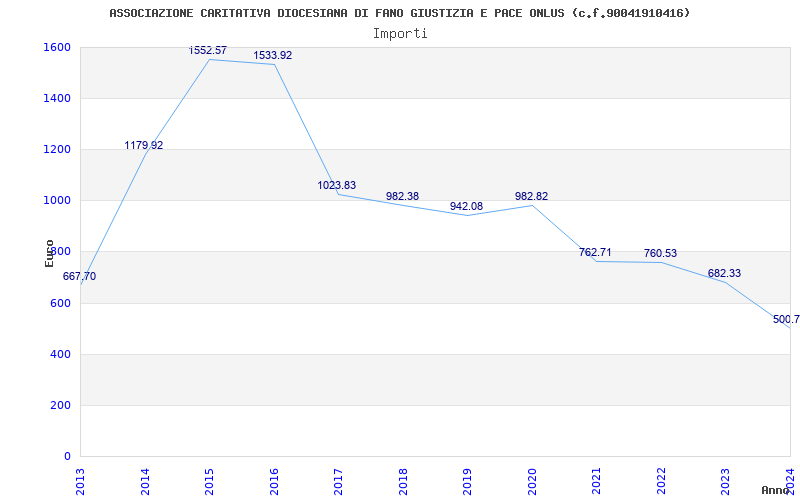Select the 760.53 data label
The width and height of the screenshot is (800, 500).
(x=660, y=253)
